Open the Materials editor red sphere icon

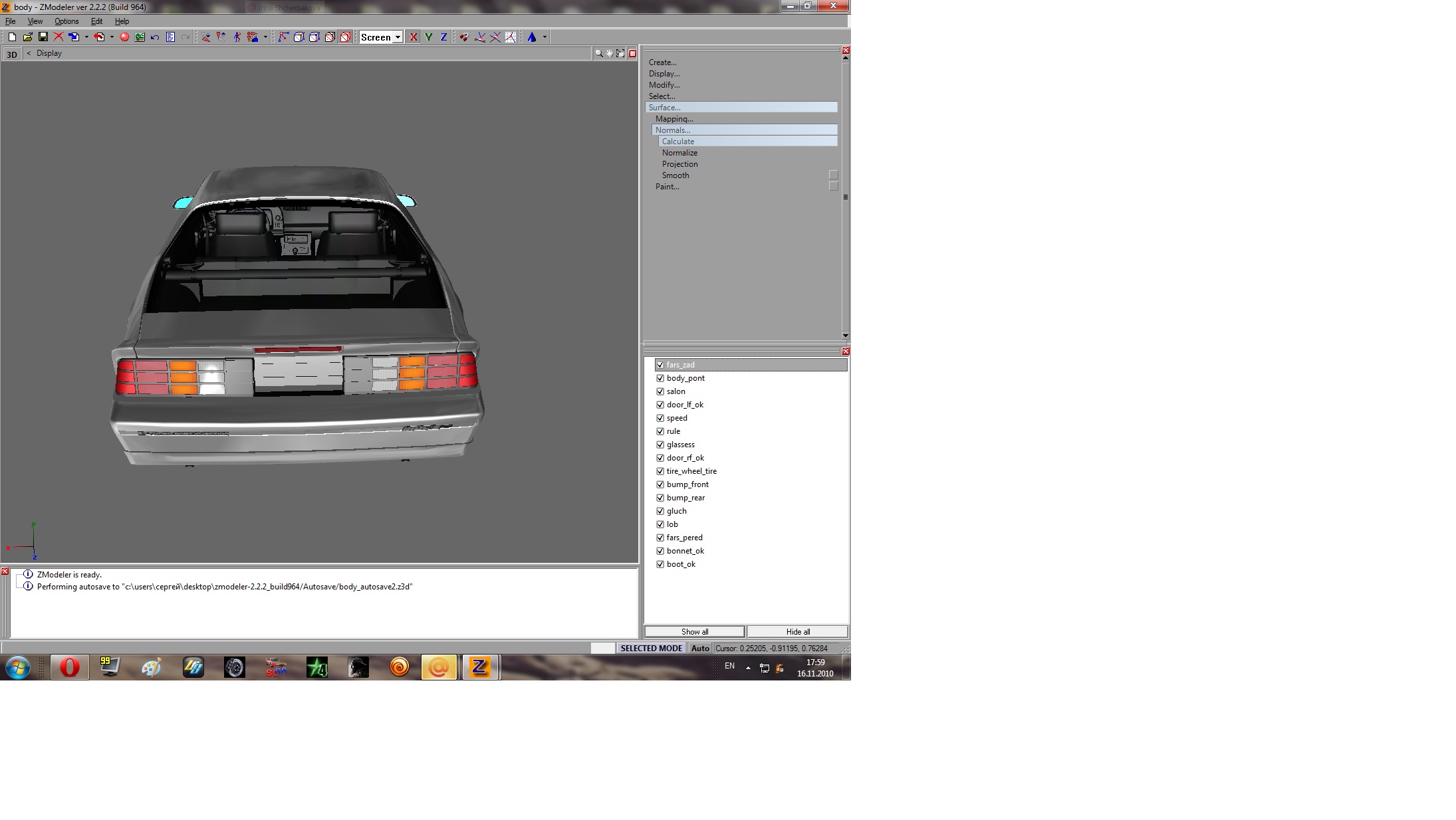[124, 37]
